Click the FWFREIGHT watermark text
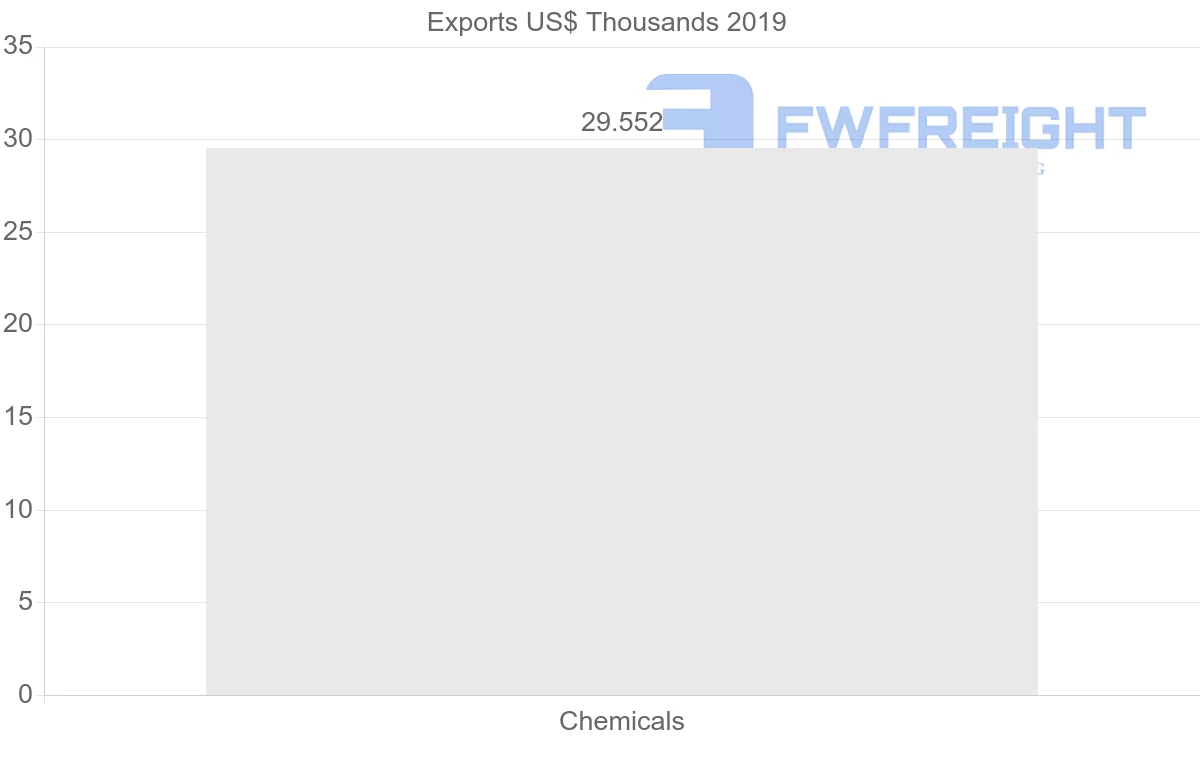 pyautogui.click(x=960, y=128)
